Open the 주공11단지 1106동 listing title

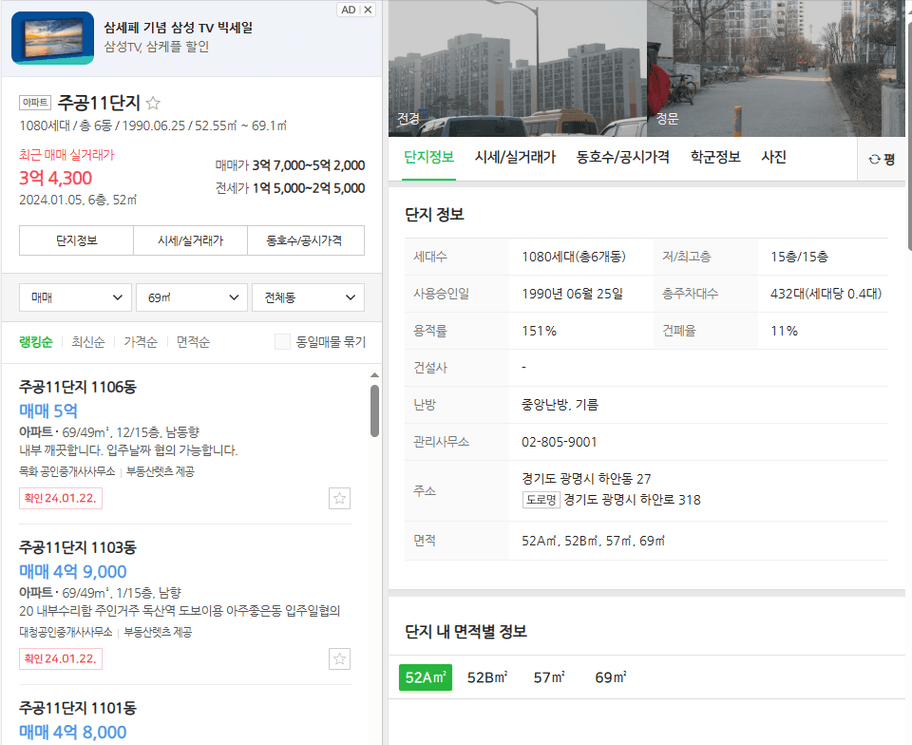(x=78, y=387)
